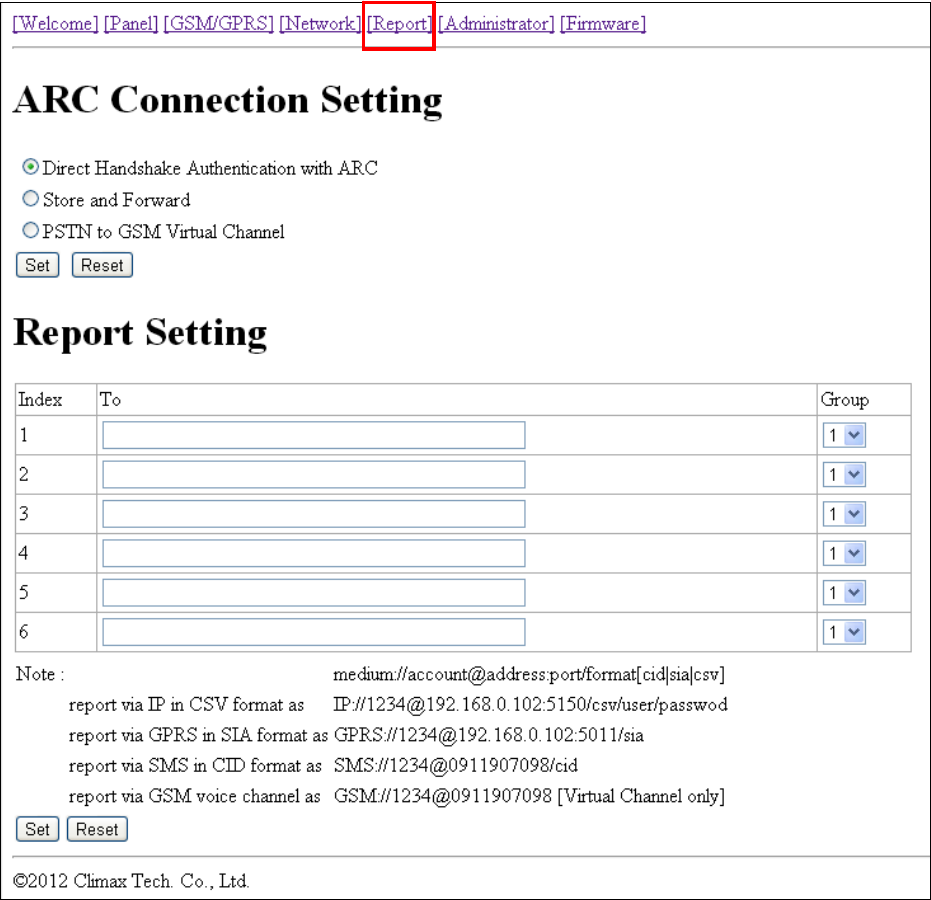Click the ARC Connection Setting heading
This screenshot has width=931, height=900.
[x=228, y=100]
